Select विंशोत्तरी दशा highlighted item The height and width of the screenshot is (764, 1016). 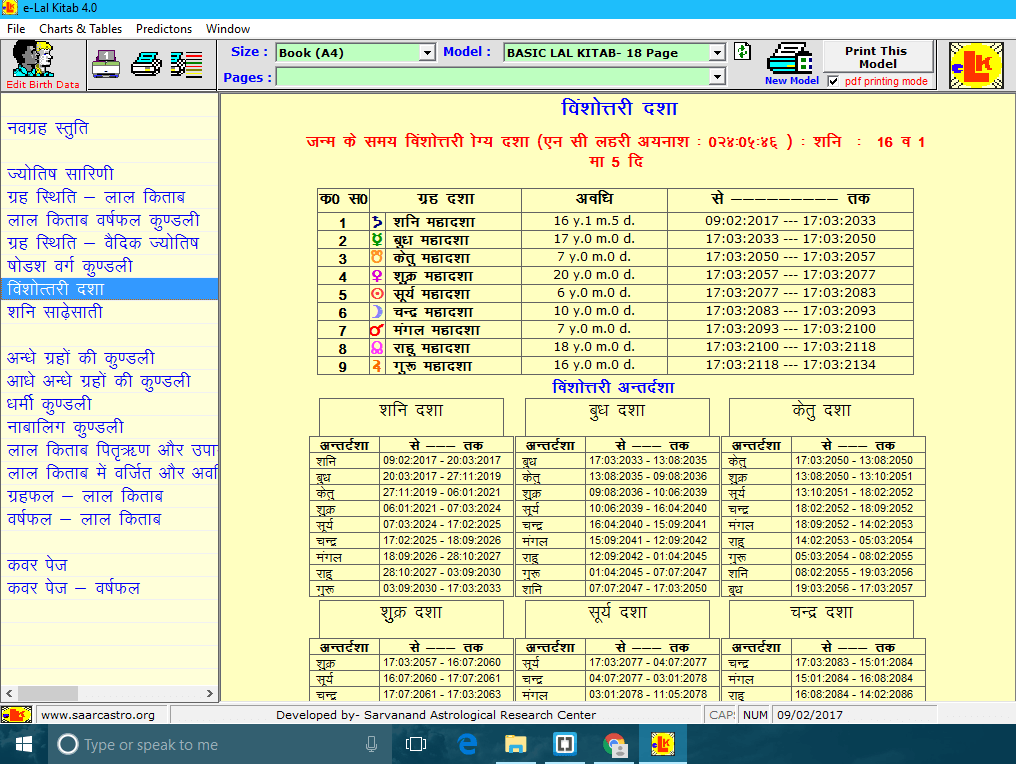[109, 289]
